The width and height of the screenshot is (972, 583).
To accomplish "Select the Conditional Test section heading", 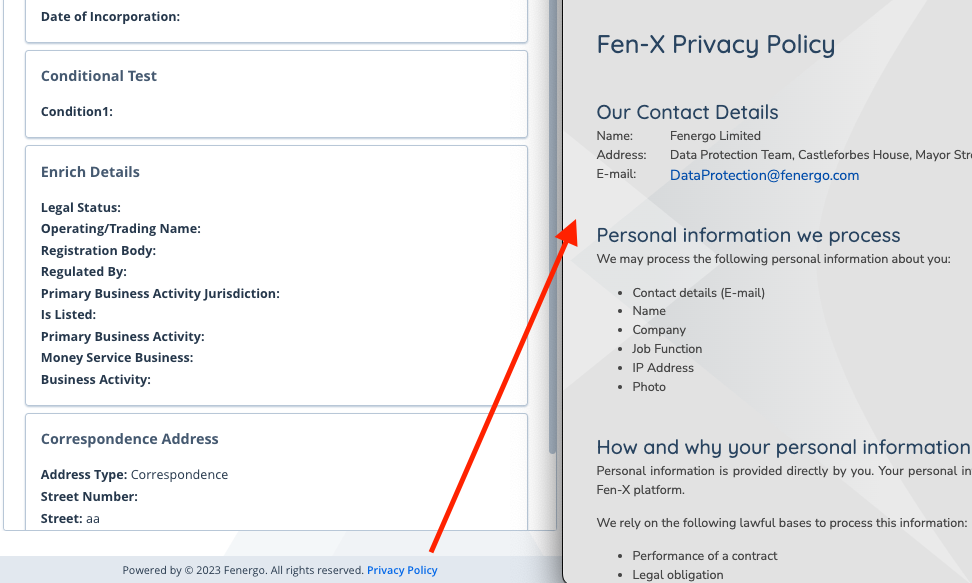I will pyautogui.click(x=99, y=76).
